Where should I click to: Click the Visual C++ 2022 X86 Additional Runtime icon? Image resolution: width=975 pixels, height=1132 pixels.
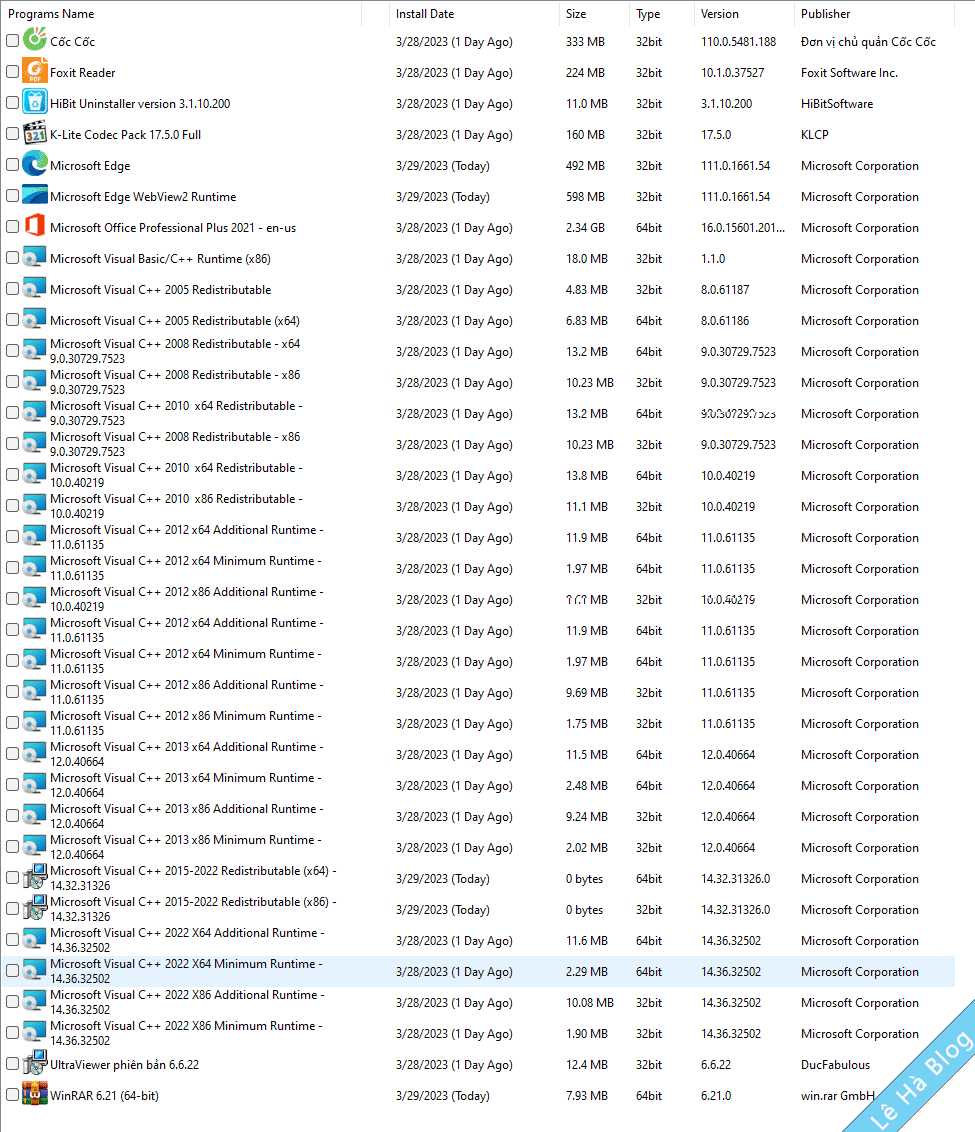(x=35, y=1001)
